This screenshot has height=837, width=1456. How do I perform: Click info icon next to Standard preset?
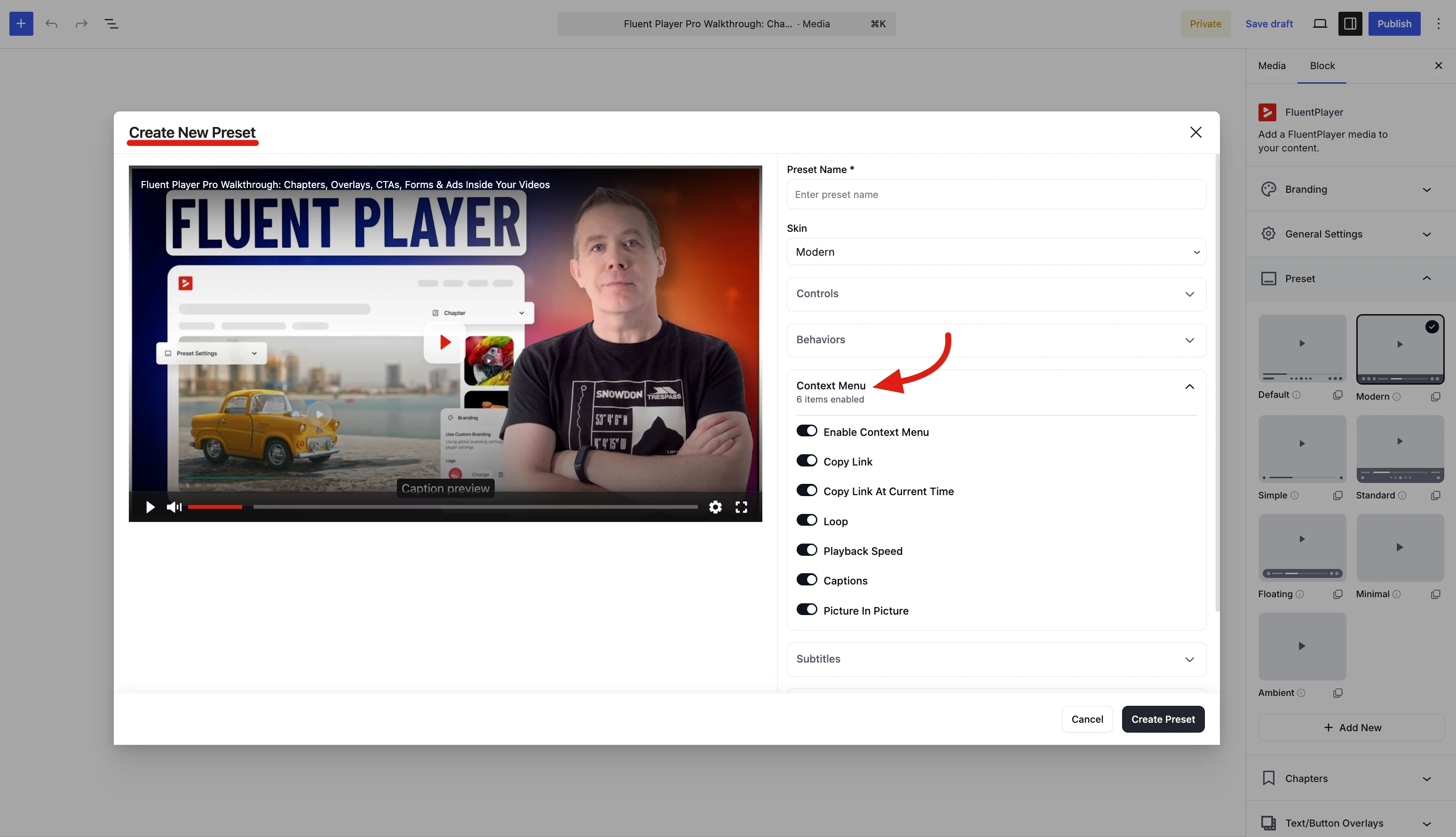[x=1402, y=496]
